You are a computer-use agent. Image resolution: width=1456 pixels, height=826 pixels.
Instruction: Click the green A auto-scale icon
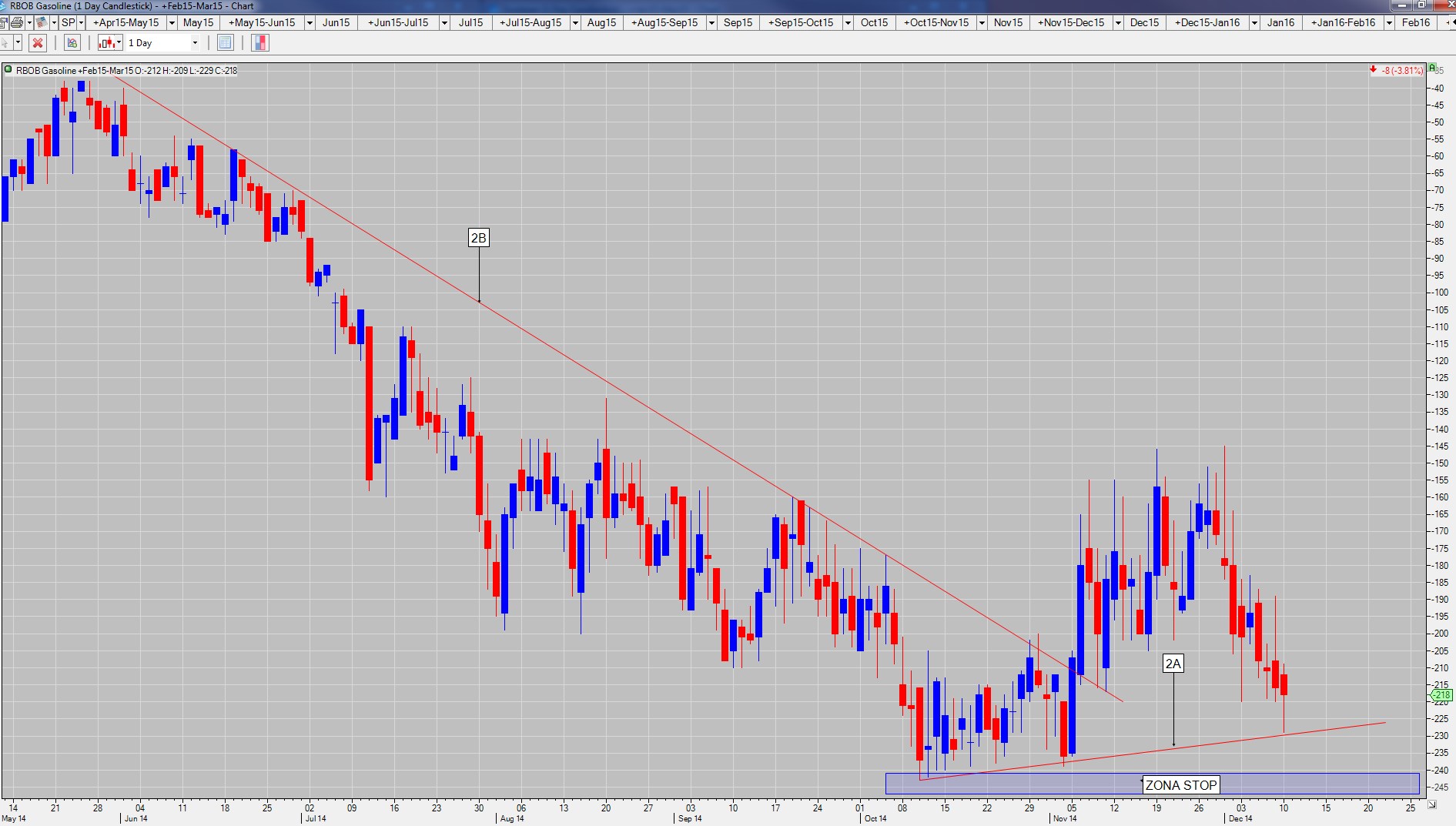pyautogui.click(x=1432, y=69)
